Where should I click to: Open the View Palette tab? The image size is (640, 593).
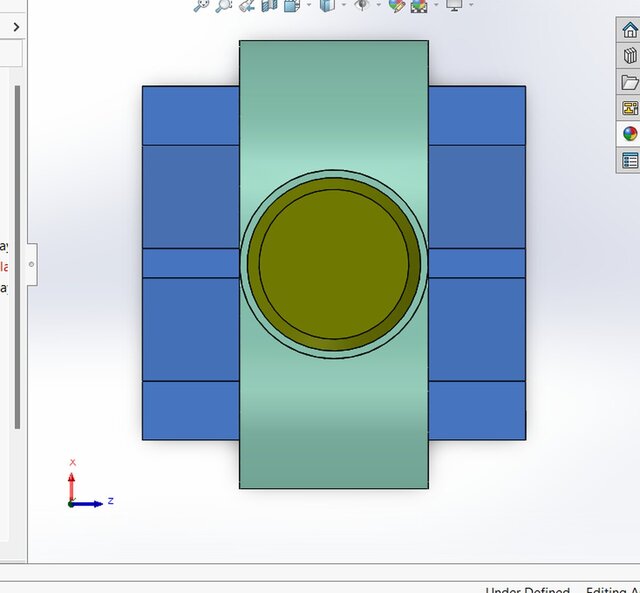[629, 108]
